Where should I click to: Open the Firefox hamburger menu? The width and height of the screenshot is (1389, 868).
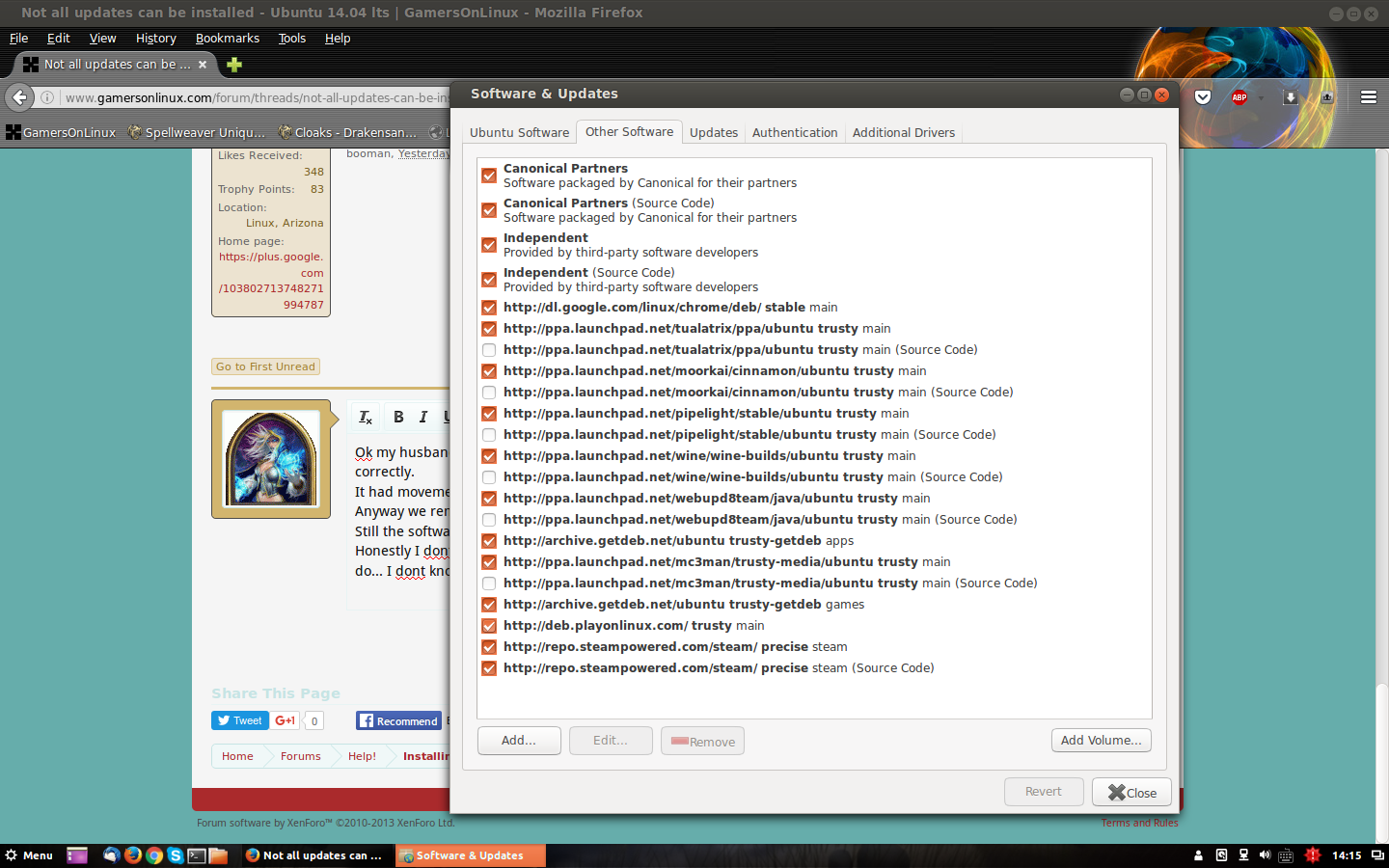[1368, 96]
